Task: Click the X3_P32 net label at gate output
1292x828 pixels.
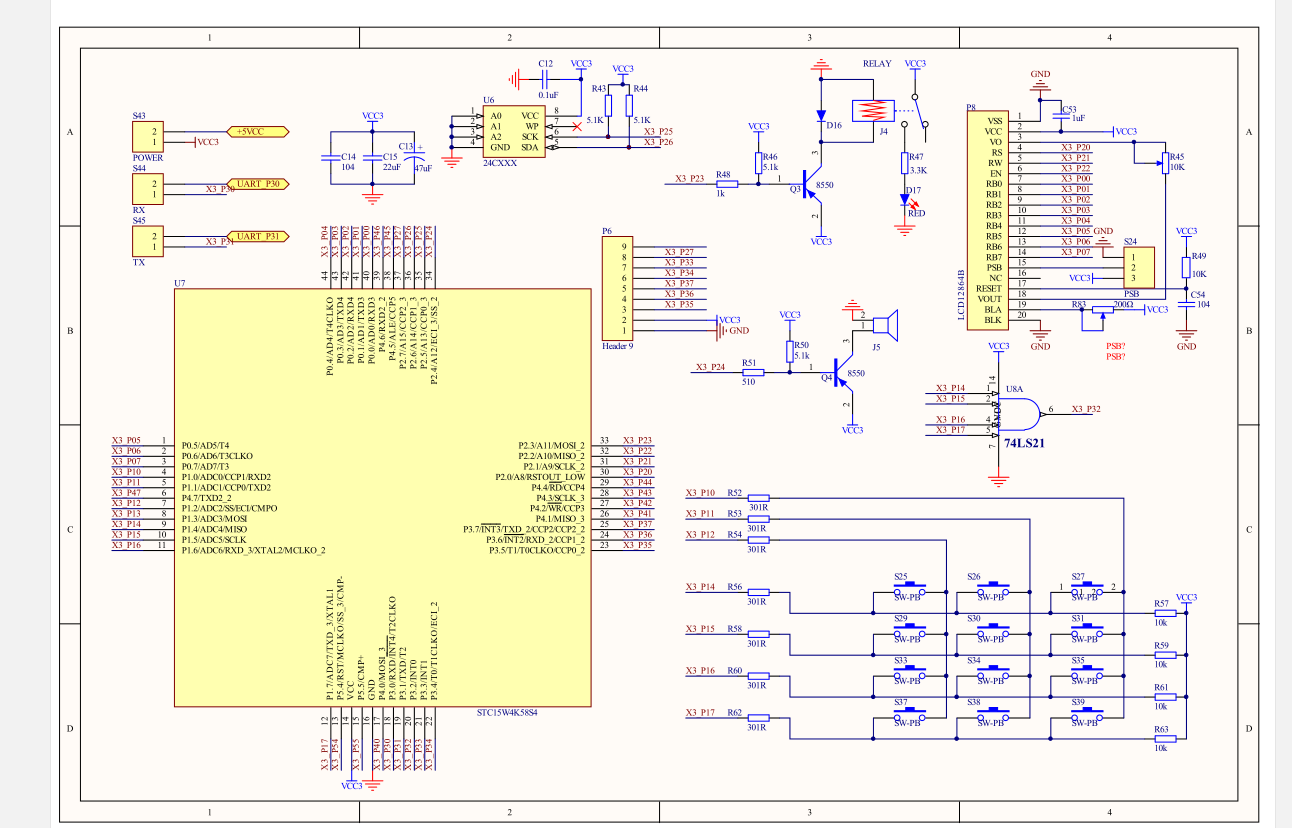Action: click(1086, 409)
